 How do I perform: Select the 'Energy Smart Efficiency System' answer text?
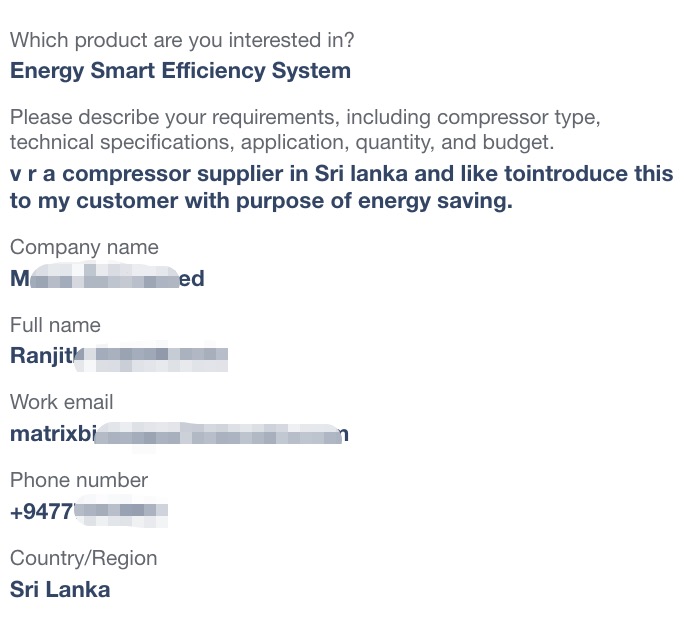[180, 71]
